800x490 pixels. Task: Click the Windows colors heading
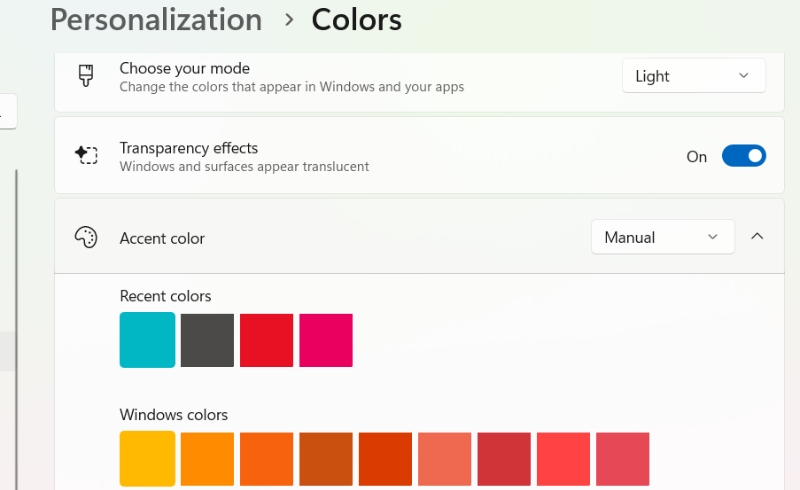pyautogui.click(x=173, y=414)
